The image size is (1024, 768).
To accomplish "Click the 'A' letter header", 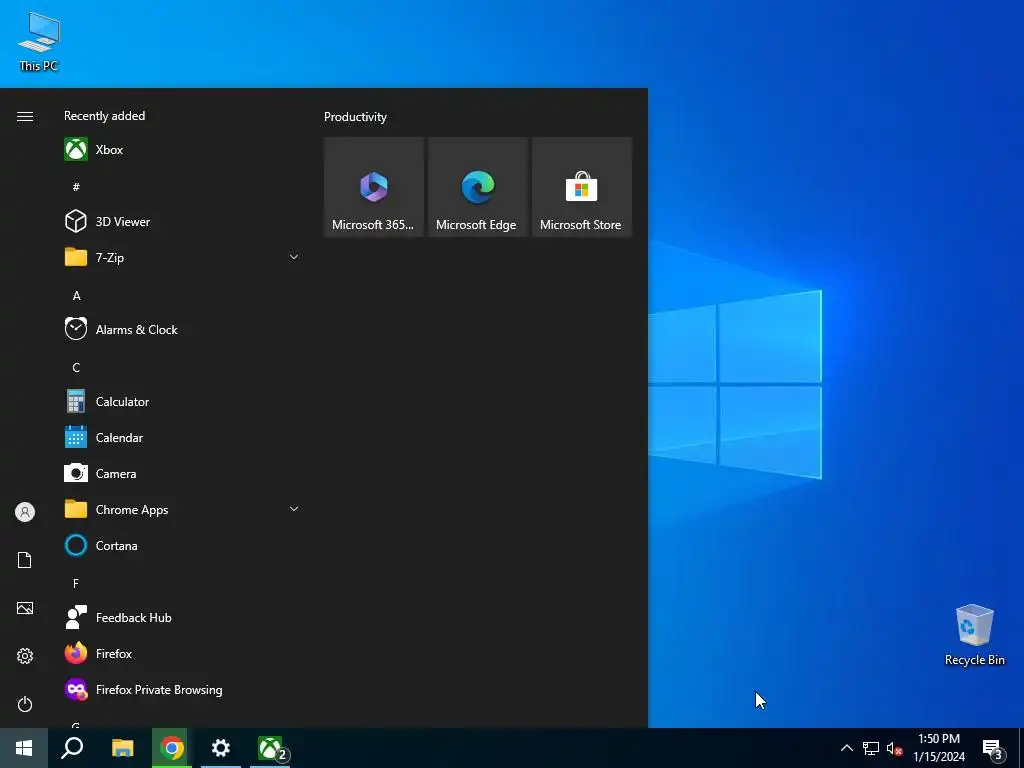I will tap(76, 296).
